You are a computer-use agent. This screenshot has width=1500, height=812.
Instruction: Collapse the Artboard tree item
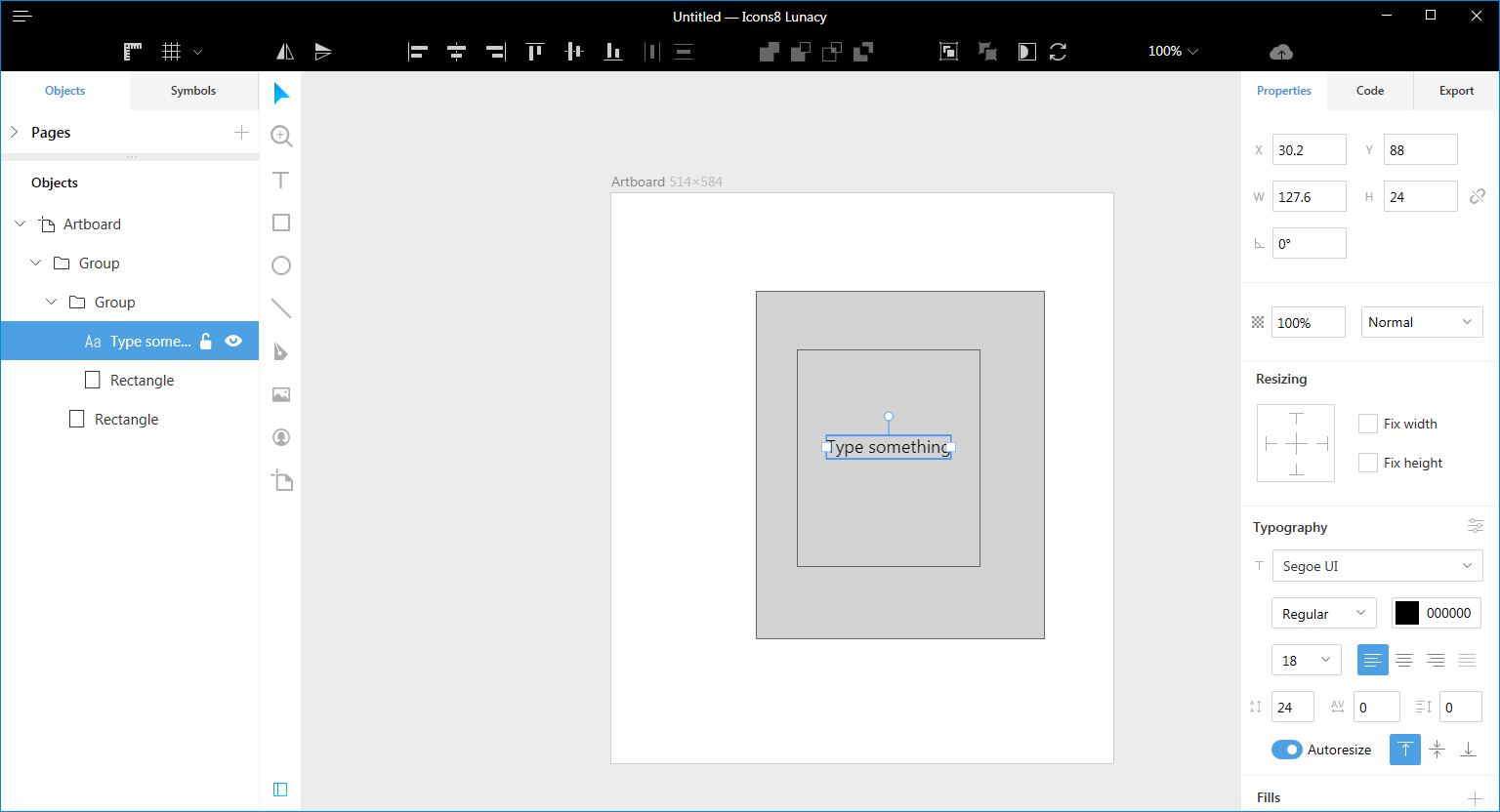pos(21,223)
